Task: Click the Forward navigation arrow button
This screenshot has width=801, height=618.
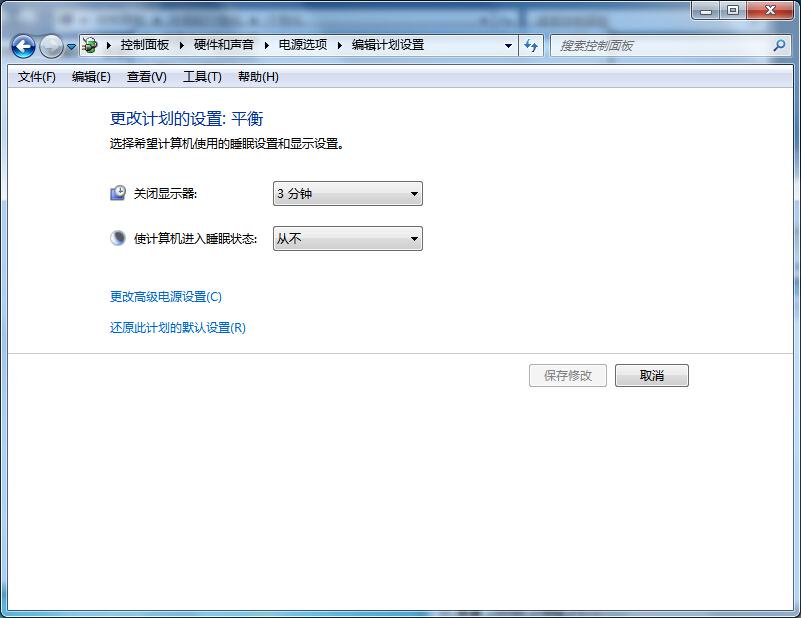Action: [51, 46]
